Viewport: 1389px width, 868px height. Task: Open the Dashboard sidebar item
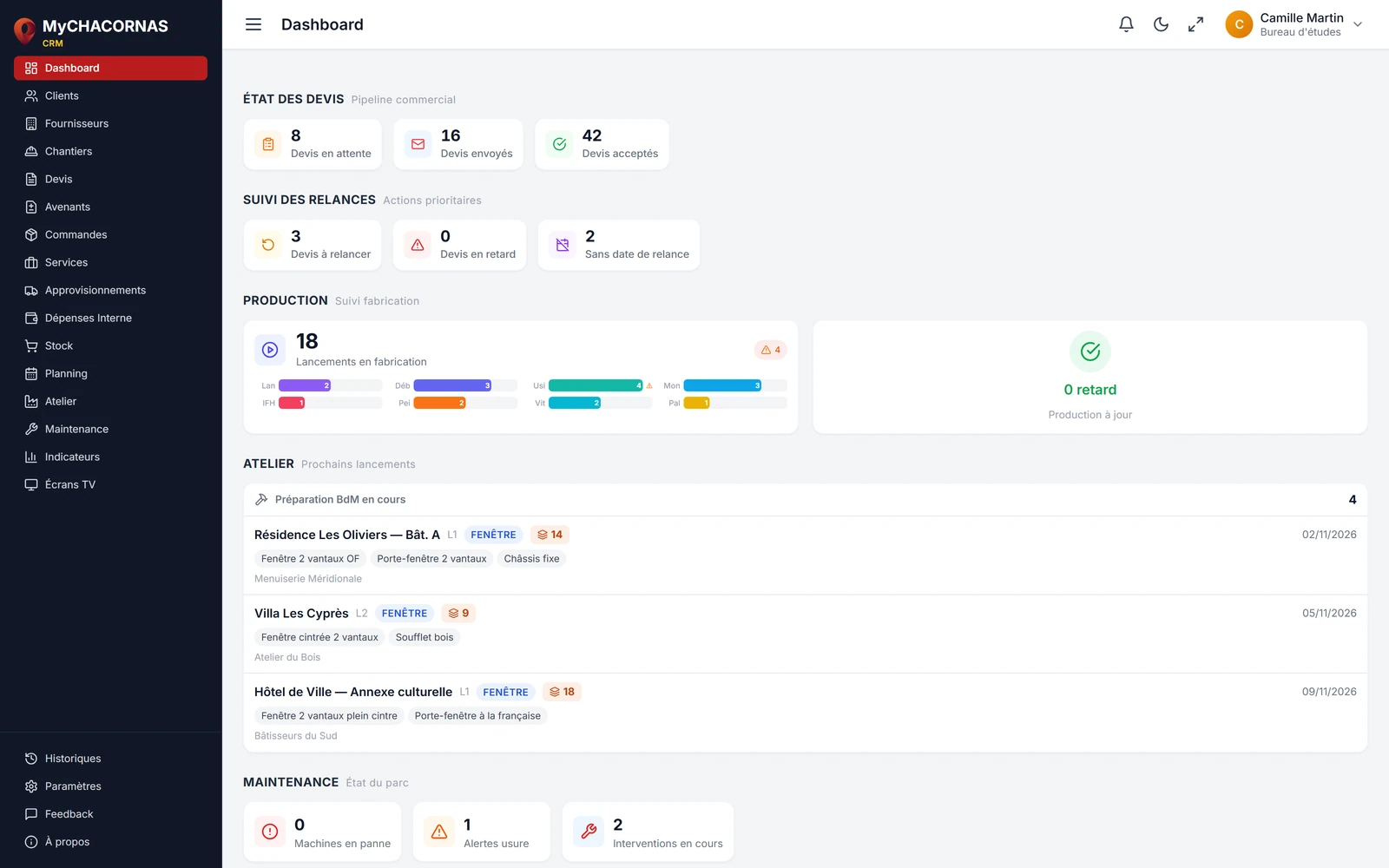pos(110,68)
